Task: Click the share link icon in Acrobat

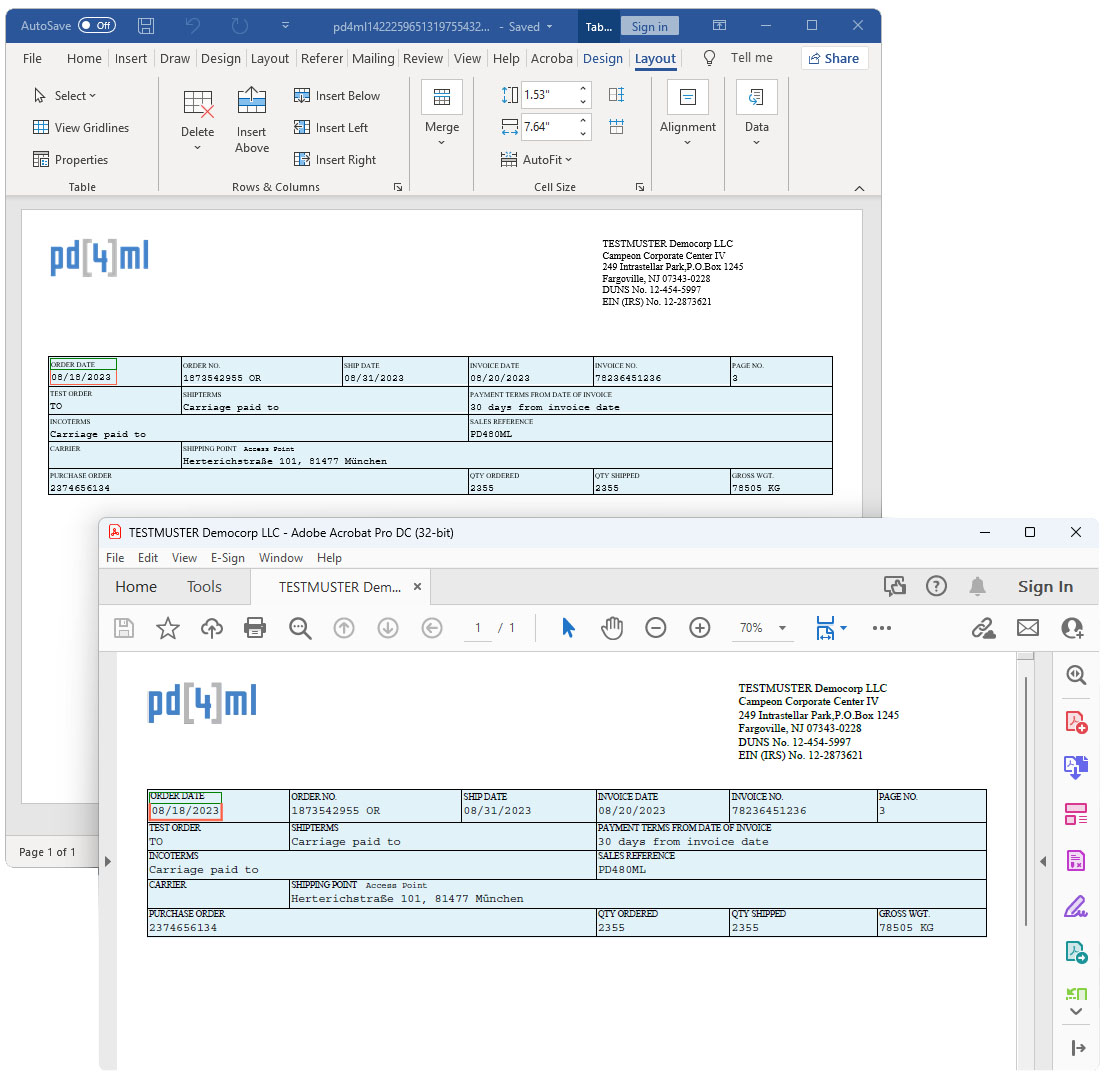Action: pos(983,628)
